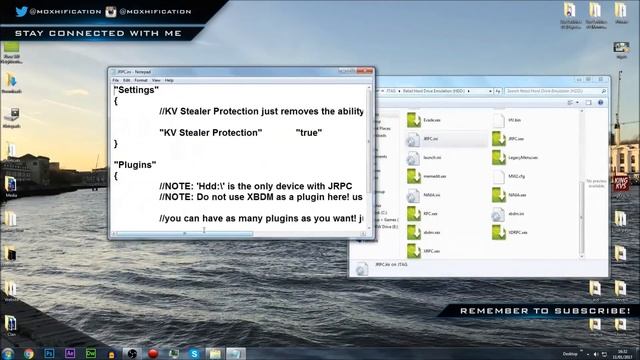Switch to Notepad taskbar button
Screen dimensions: 640x360
[x=236, y=353]
